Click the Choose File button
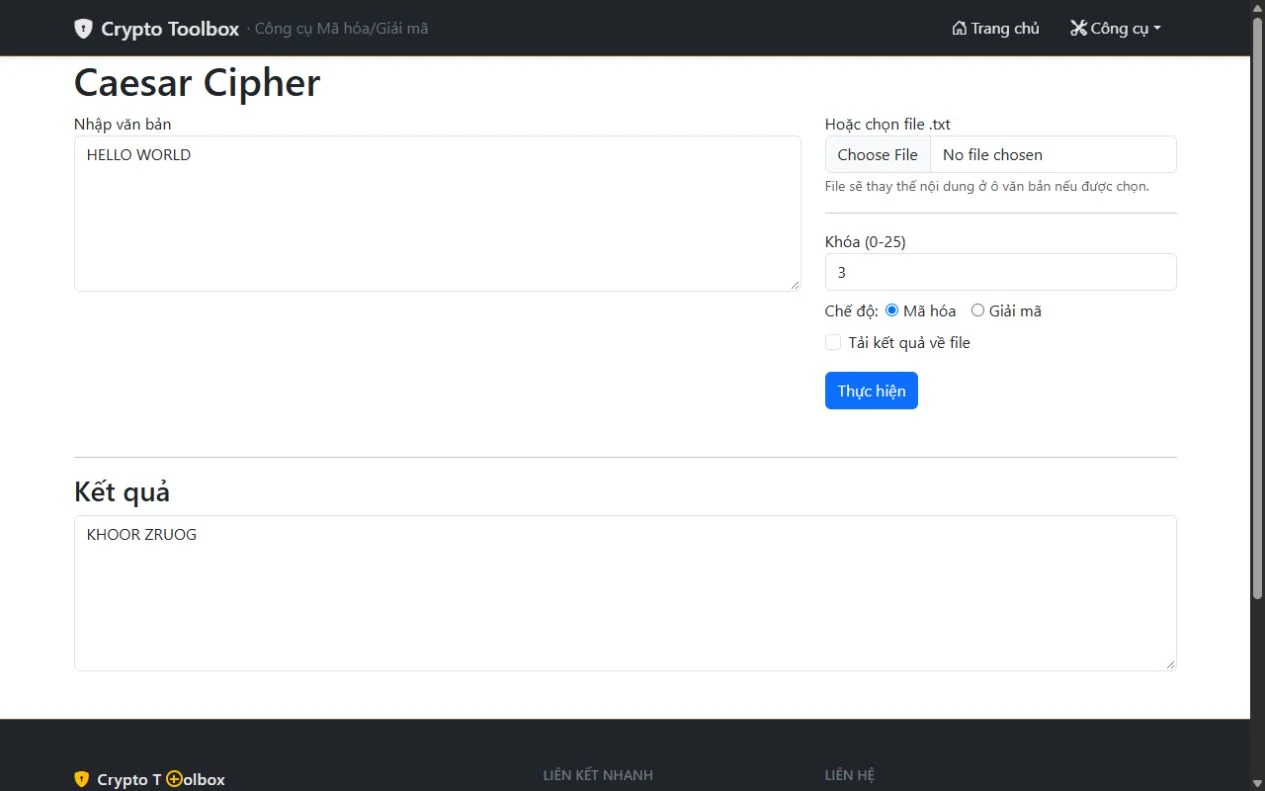The width and height of the screenshot is (1265, 791). point(877,155)
